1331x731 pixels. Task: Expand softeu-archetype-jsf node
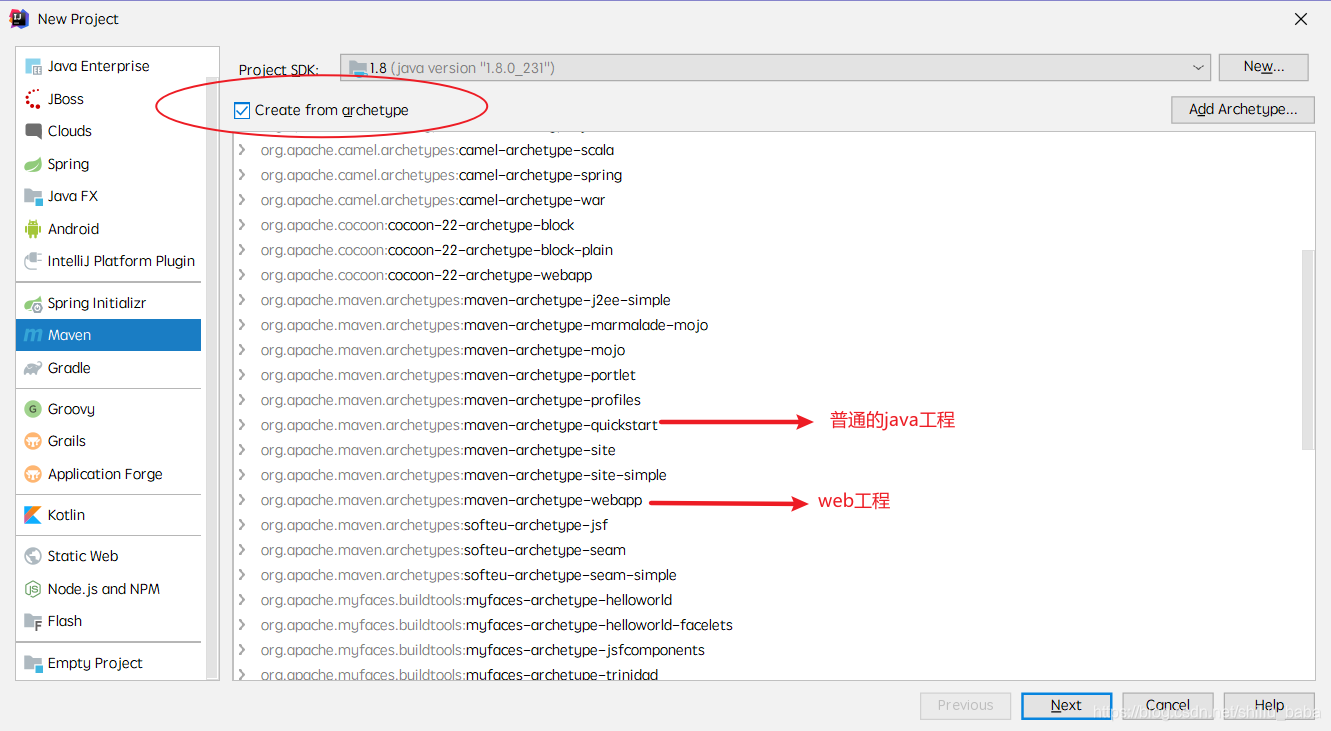242,525
